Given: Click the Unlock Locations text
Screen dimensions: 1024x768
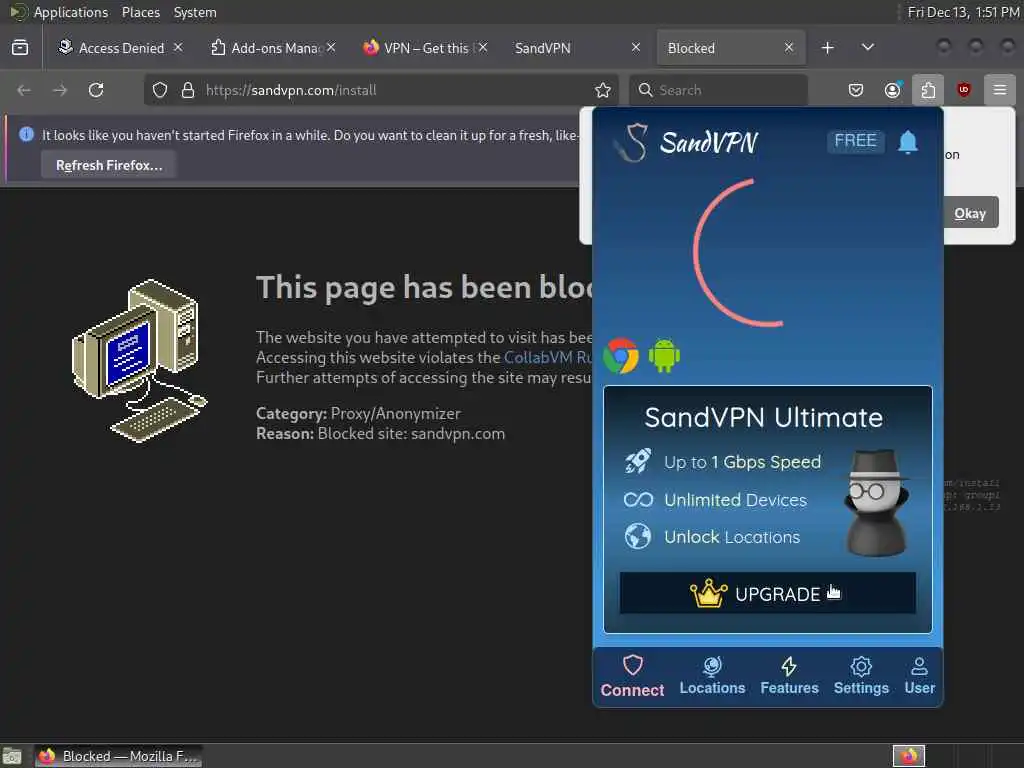Looking at the screenshot, I should point(732,537).
